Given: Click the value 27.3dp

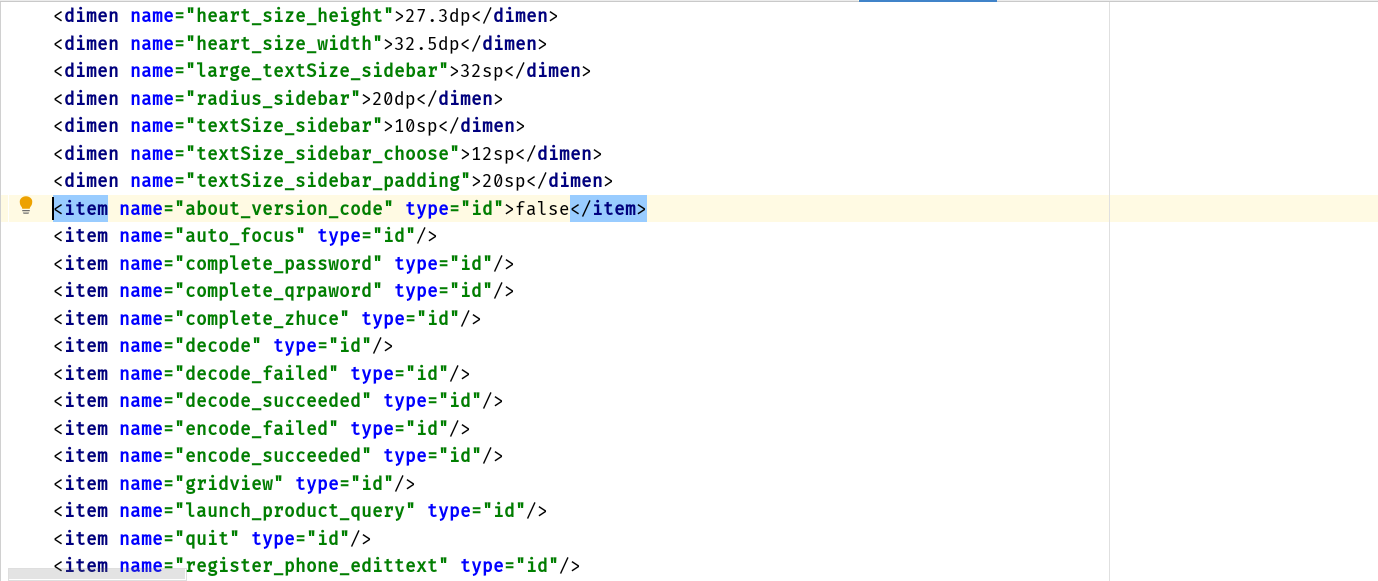Looking at the screenshot, I should 438,16.
